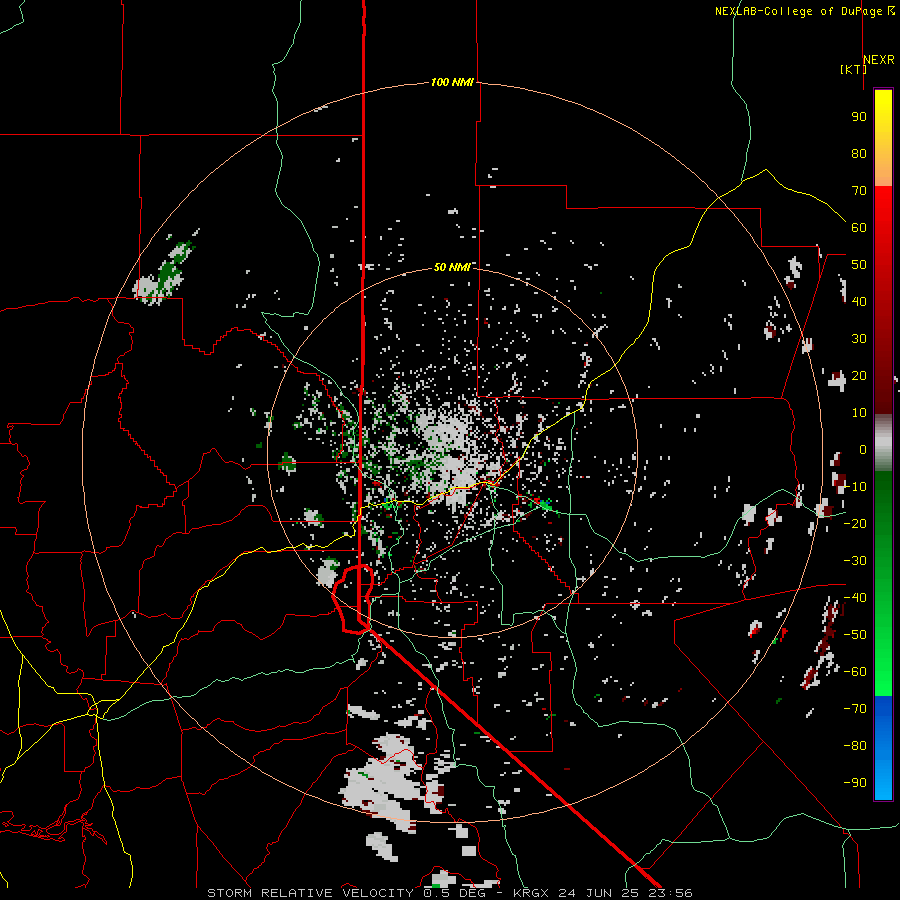Click the -20 value on the velocity scale
Image resolution: width=900 pixels, height=900 pixels.
(x=855, y=523)
